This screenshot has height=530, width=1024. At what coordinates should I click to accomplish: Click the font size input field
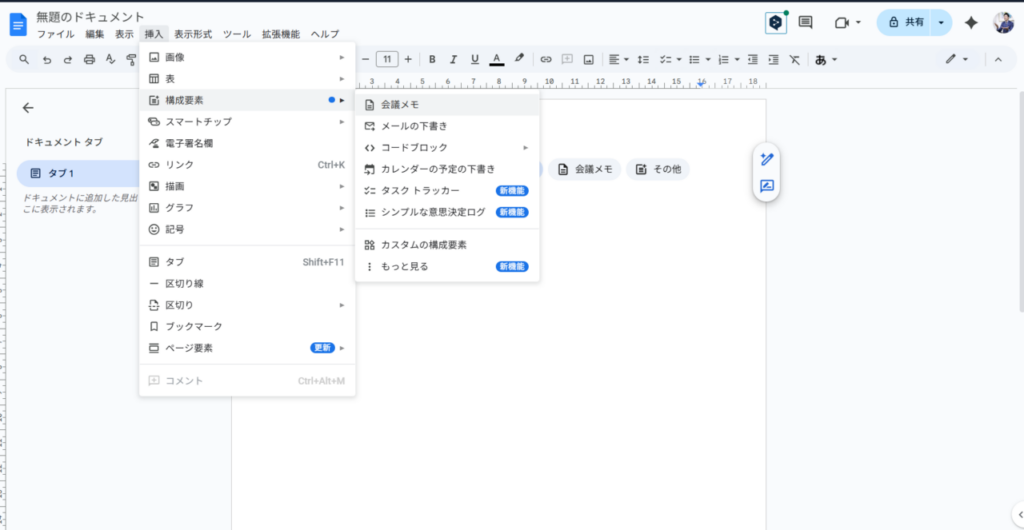pos(386,59)
